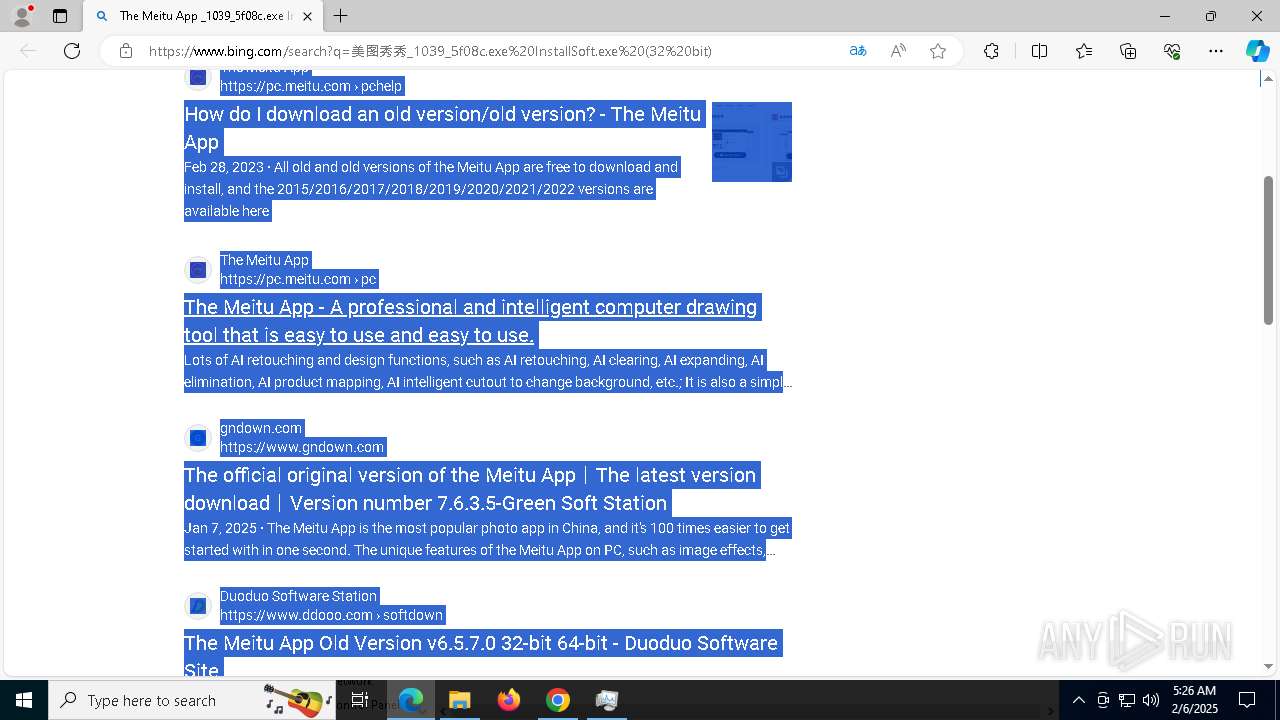
Task: Open a new tab with plus button
Action: (x=341, y=16)
